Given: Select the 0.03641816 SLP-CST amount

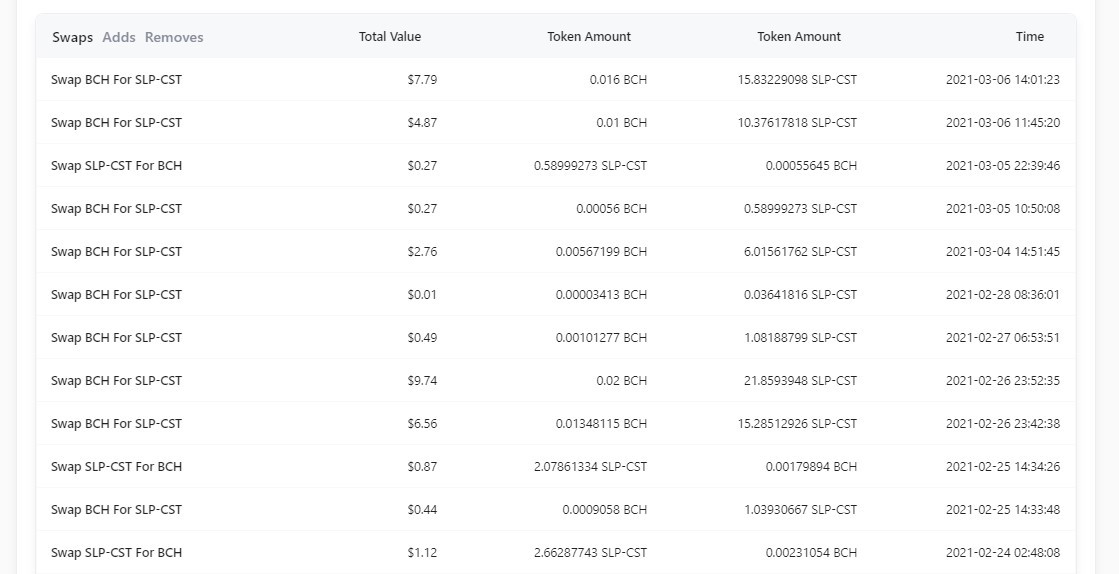Looking at the screenshot, I should click(x=800, y=294).
